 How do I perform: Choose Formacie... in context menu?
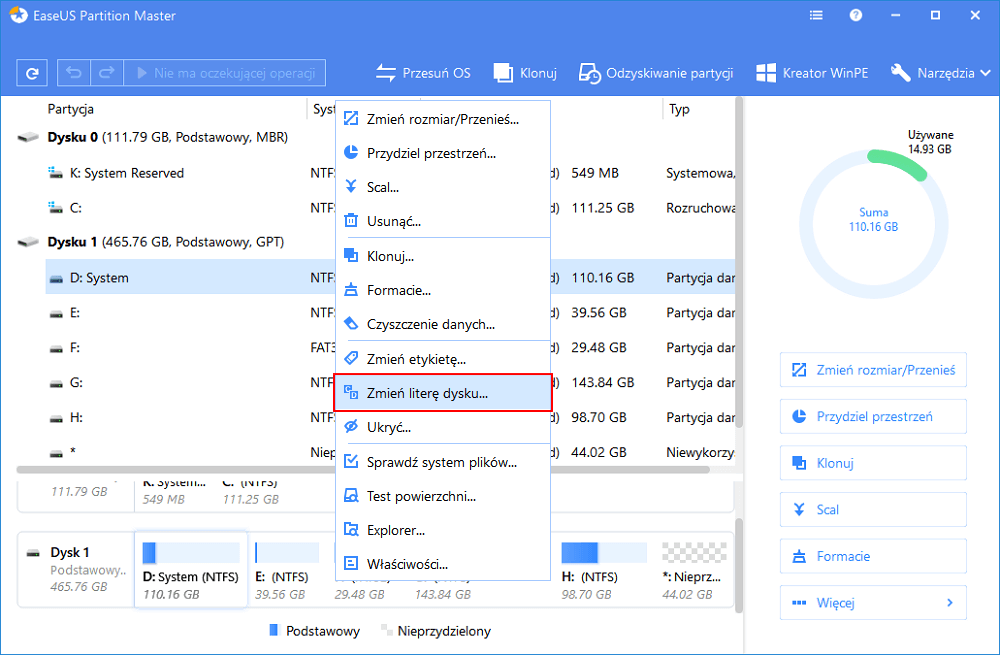point(443,290)
